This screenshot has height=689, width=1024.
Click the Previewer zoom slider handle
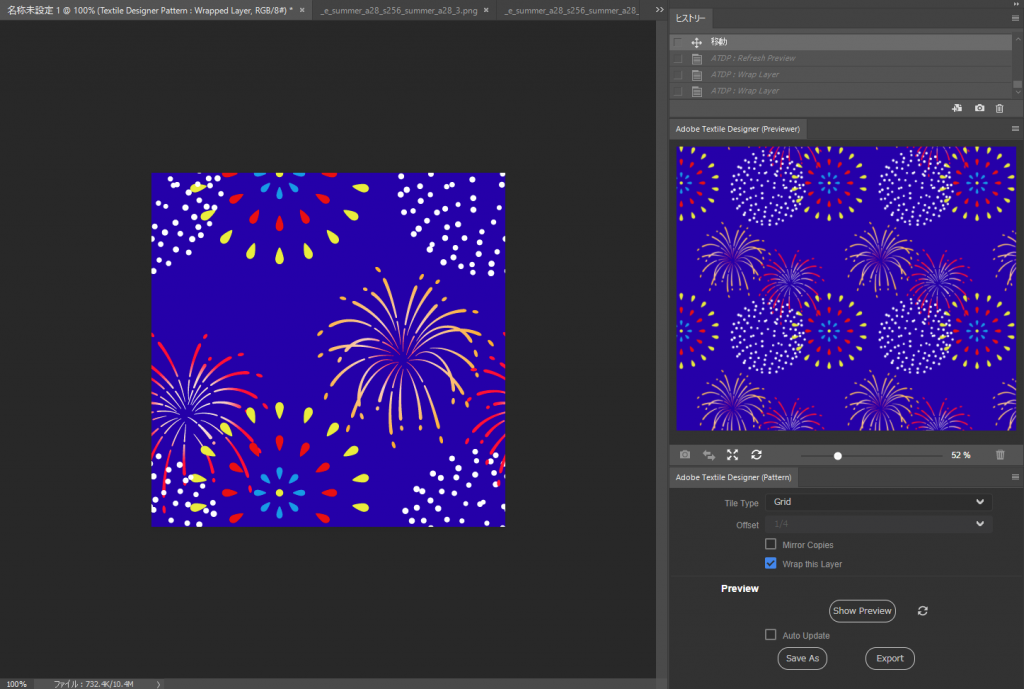(x=838, y=455)
